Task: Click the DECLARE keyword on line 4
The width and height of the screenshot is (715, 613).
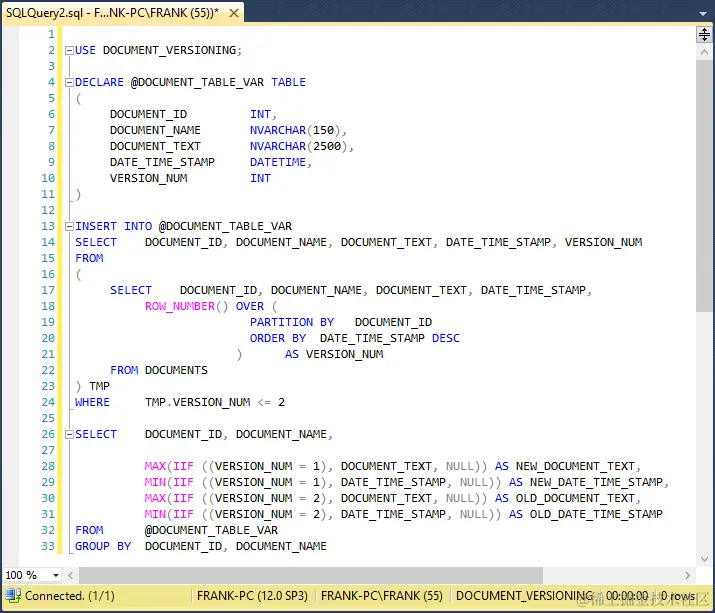Action: [99, 82]
